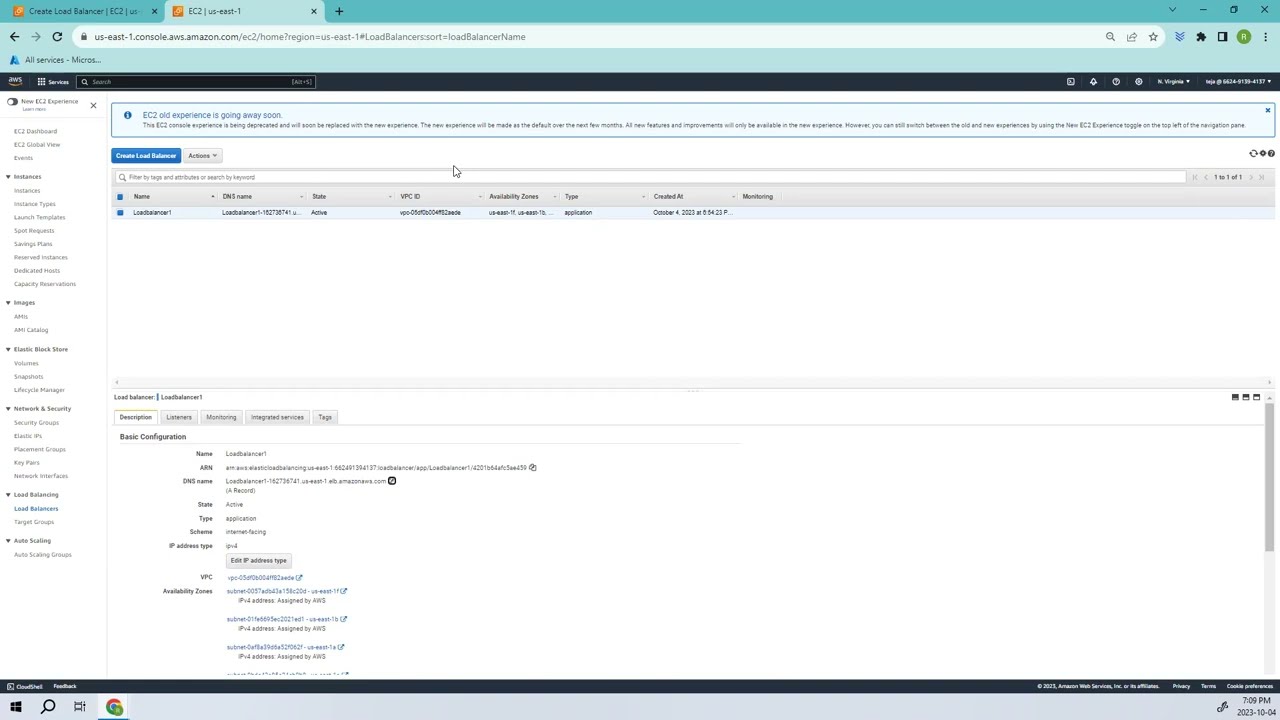
Task: Click the AWS logo home icon
Action: pyautogui.click(x=15, y=81)
